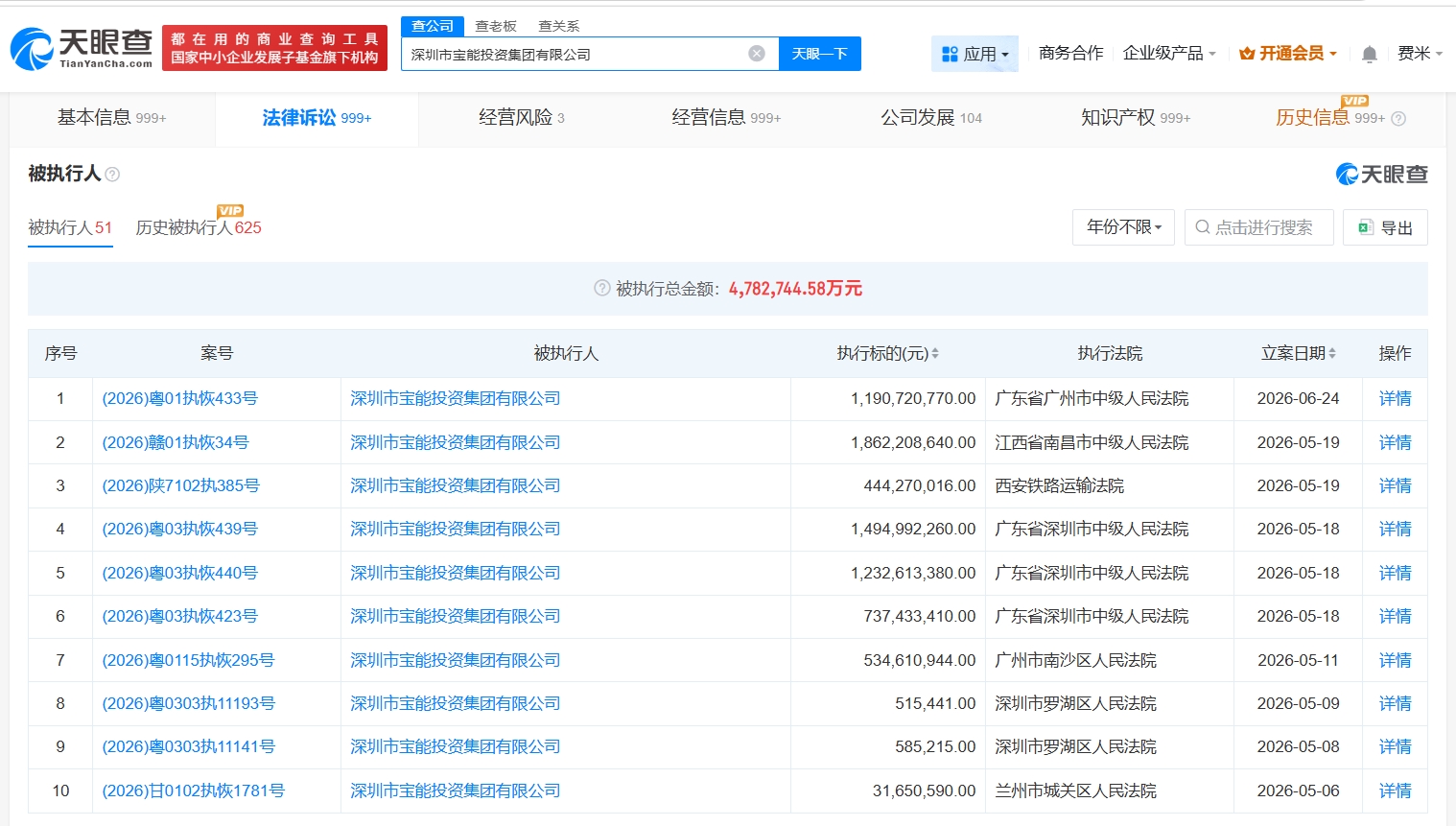The width and height of the screenshot is (1456, 826).
Task: Open case (2026)粤0303执11141号
Action: (x=189, y=747)
